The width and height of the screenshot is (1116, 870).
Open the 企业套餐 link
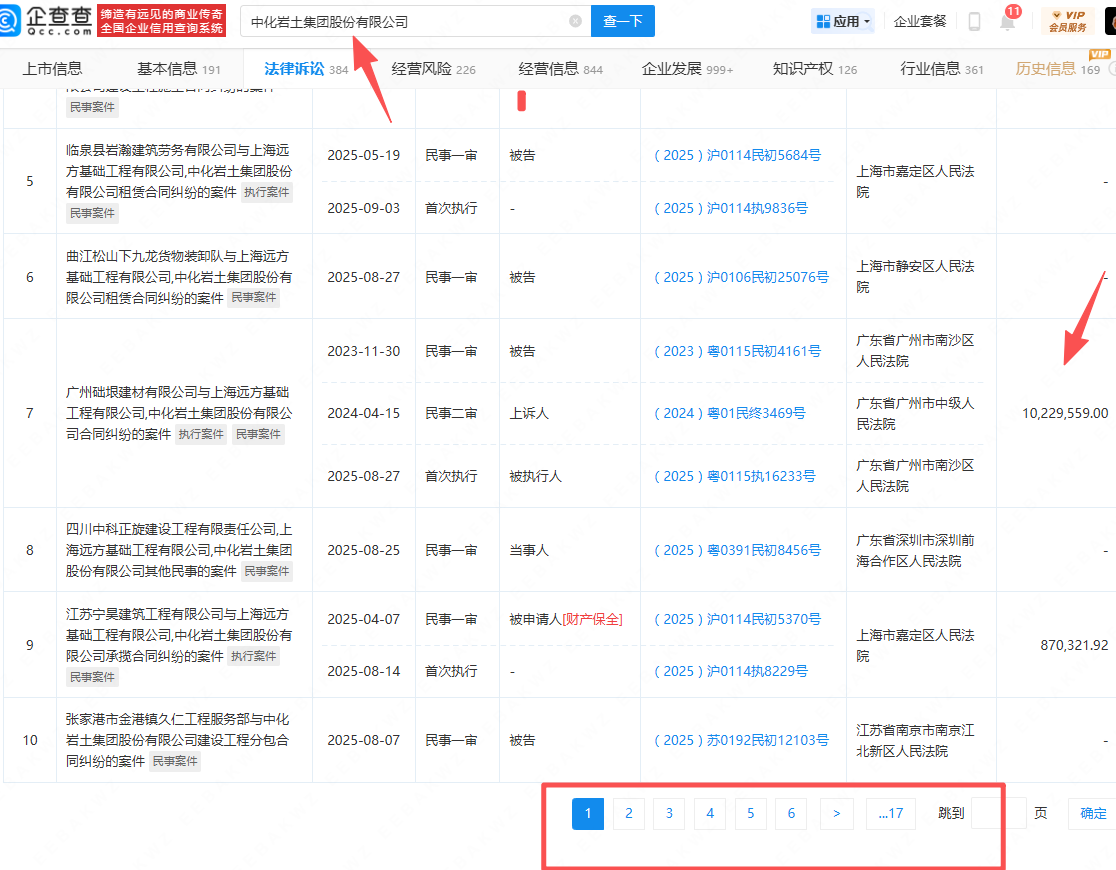[x=920, y=21]
